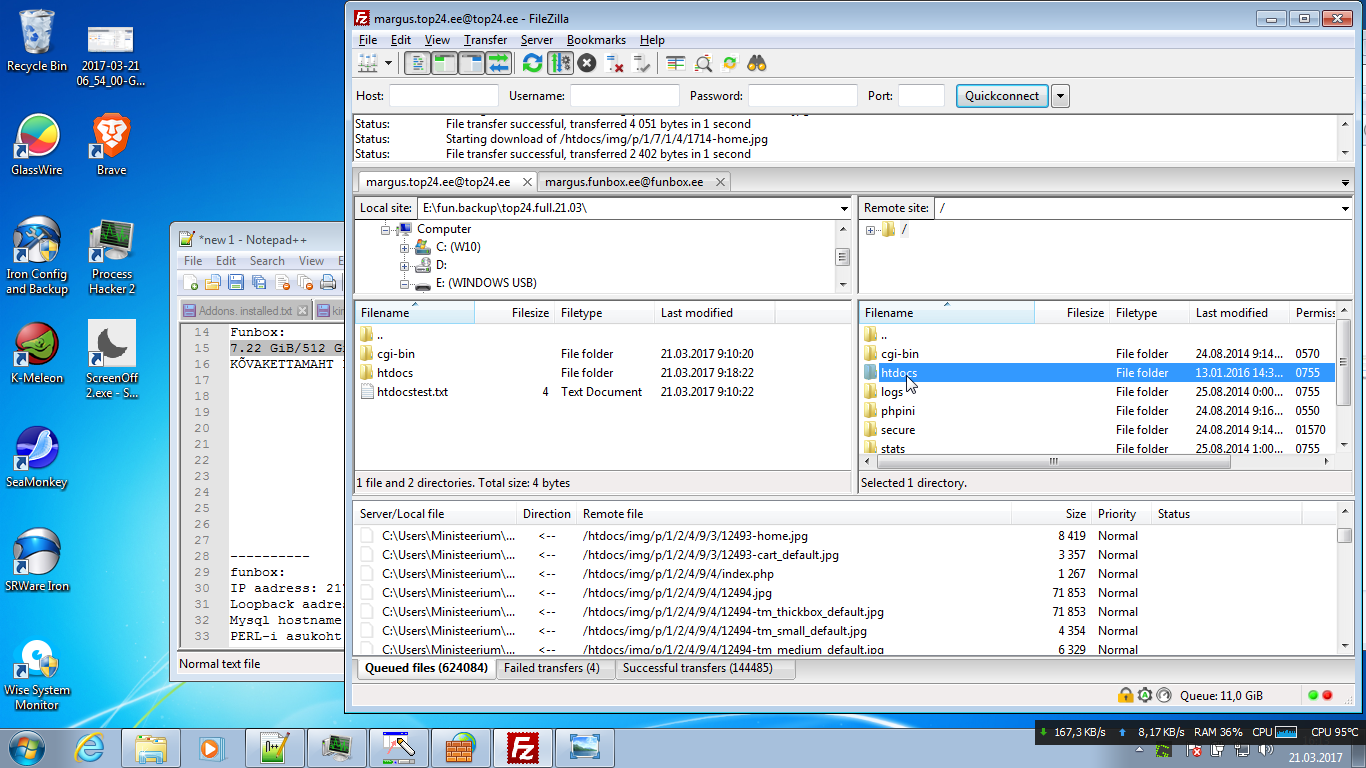Click the binoculars file search icon
The width and height of the screenshot is (1366, 768).
point(757,64)
